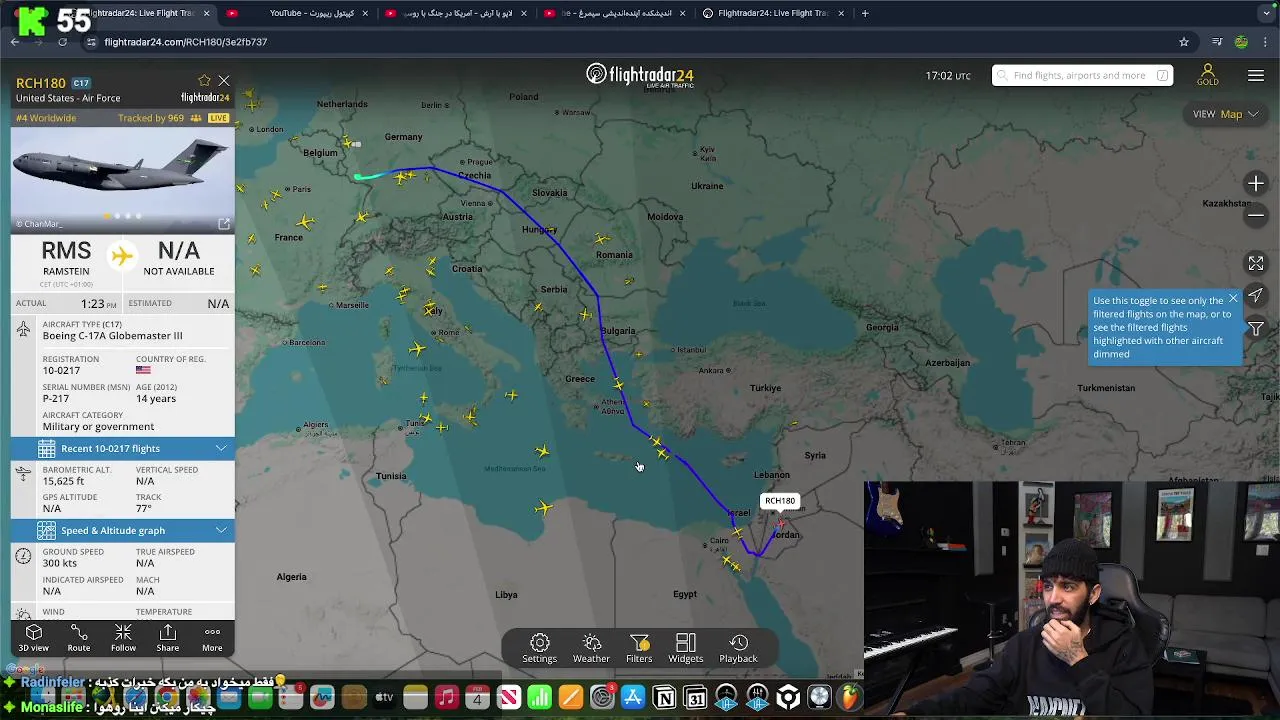
Task: Share the RCH180 flight
Action: [x=168, y=638]
